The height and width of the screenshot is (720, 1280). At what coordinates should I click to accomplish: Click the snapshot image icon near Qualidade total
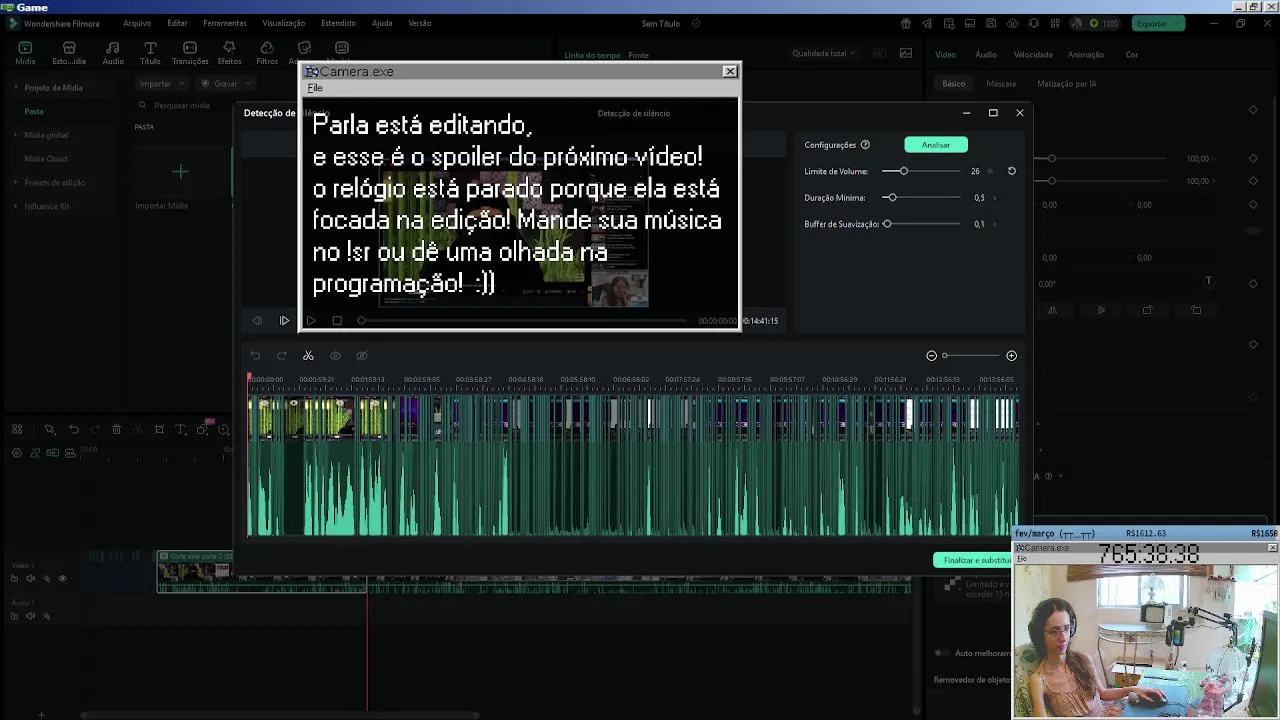(x=906, y=53)
